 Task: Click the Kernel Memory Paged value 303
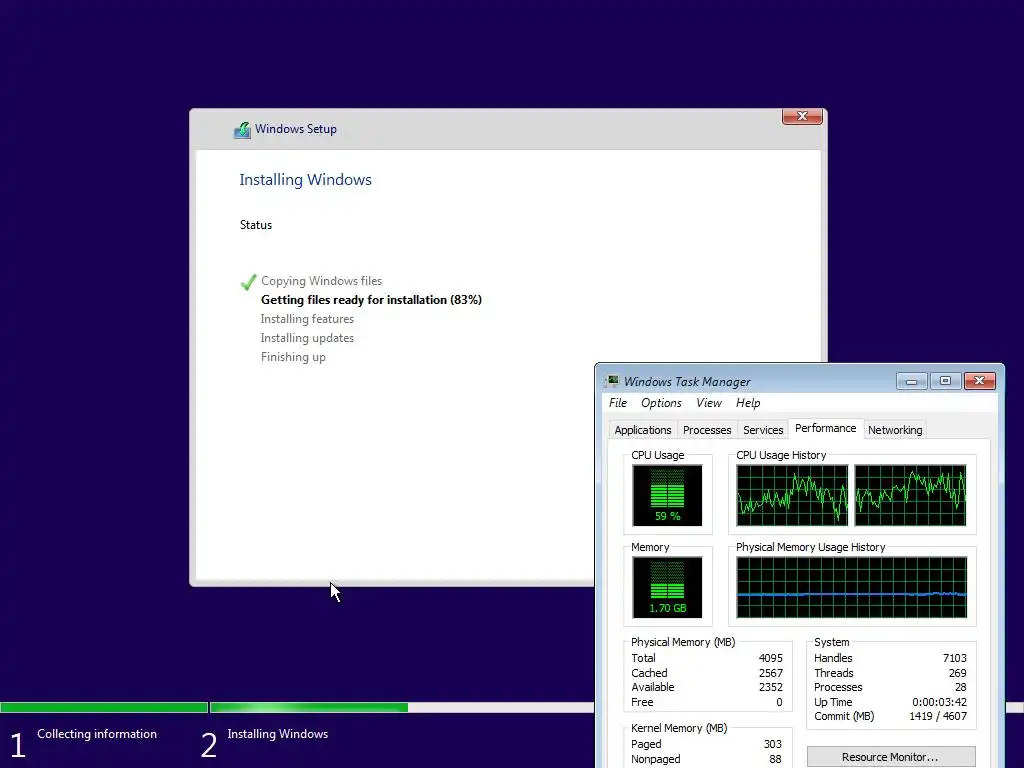coord(773,744)
